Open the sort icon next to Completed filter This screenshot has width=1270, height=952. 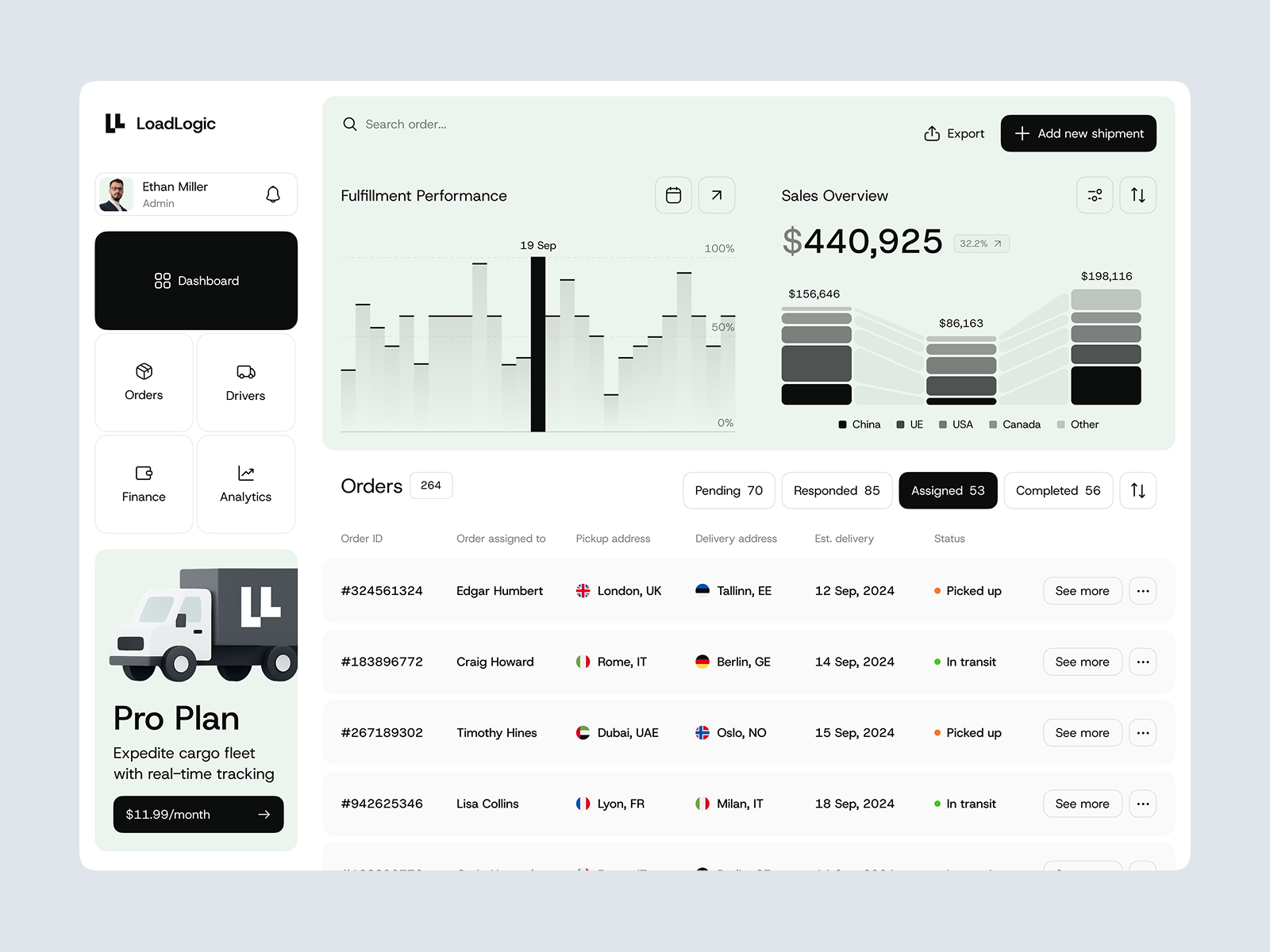pos(1137,490)
